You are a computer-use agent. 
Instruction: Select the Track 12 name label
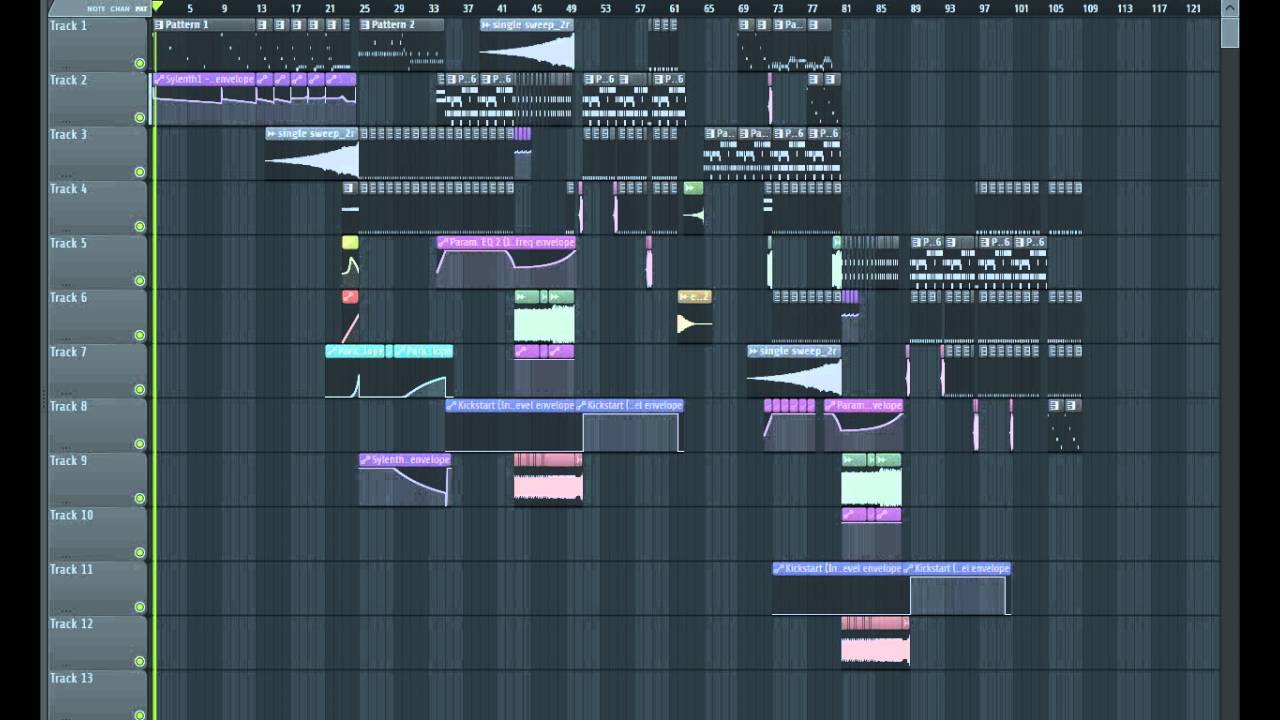click(x=71, y=624)
